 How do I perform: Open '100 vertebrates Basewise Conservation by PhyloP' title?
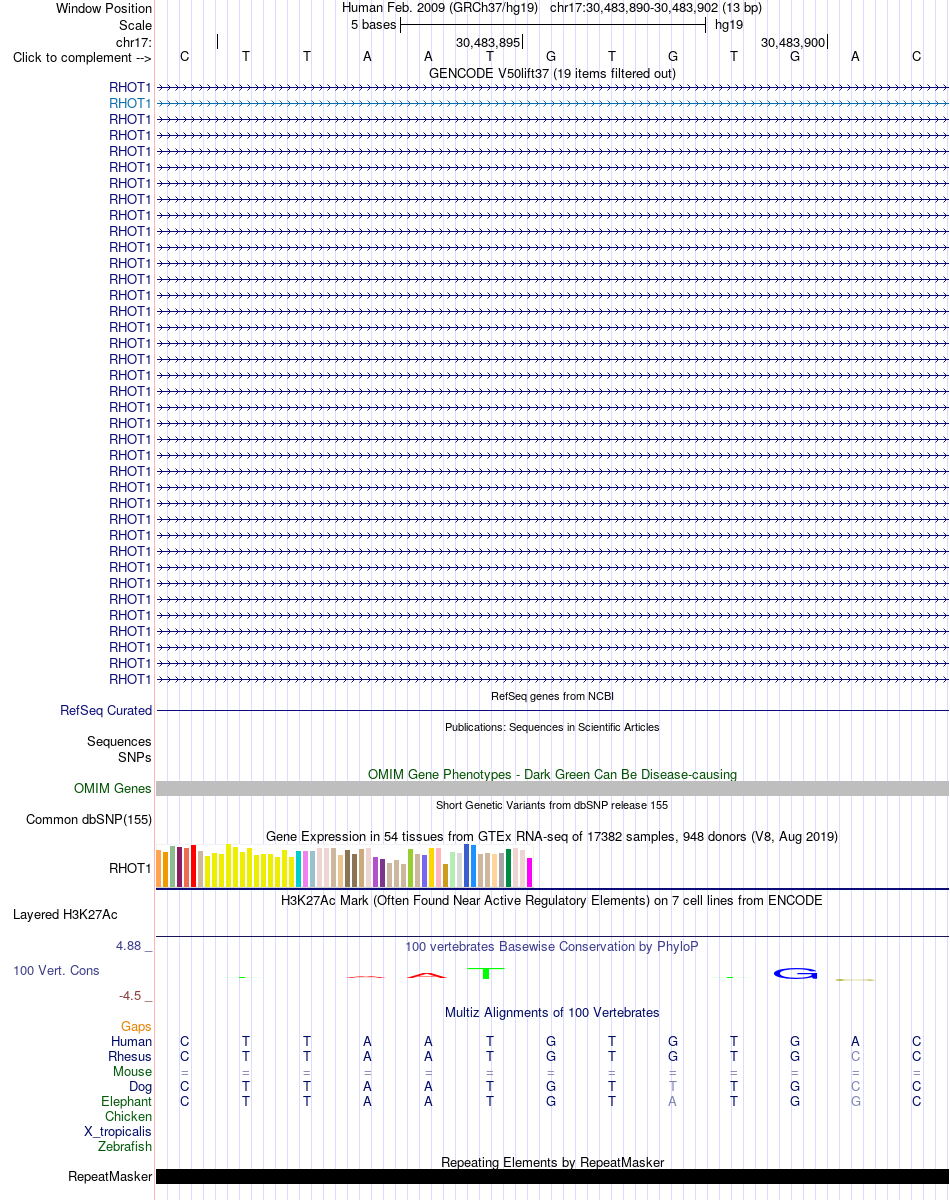click(x=552, y=946)
